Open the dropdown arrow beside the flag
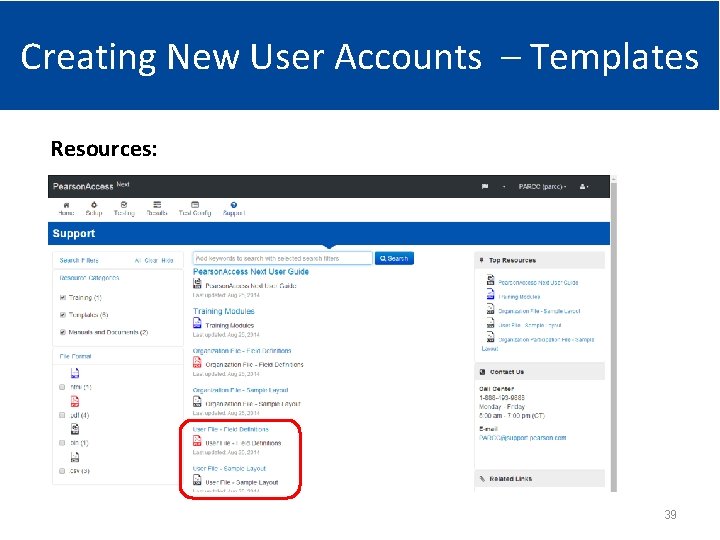The height and width of the screenshot is (540, 720). coord(504,187)
